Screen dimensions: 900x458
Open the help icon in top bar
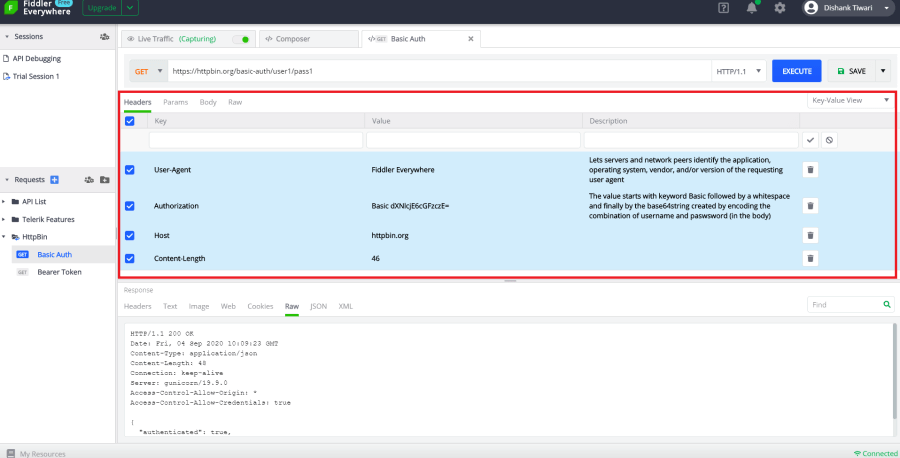pos(723,8)
